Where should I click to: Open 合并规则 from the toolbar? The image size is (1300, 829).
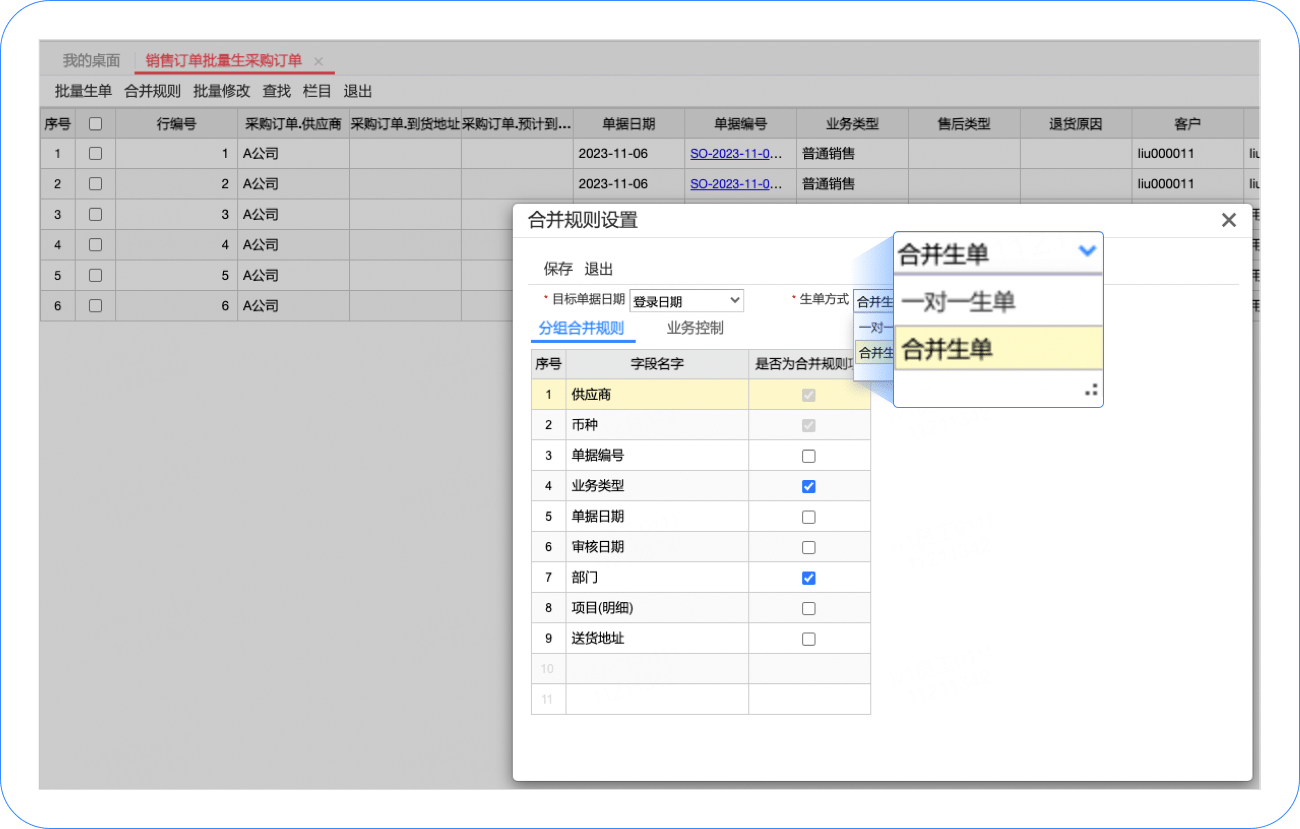(152, 91)
